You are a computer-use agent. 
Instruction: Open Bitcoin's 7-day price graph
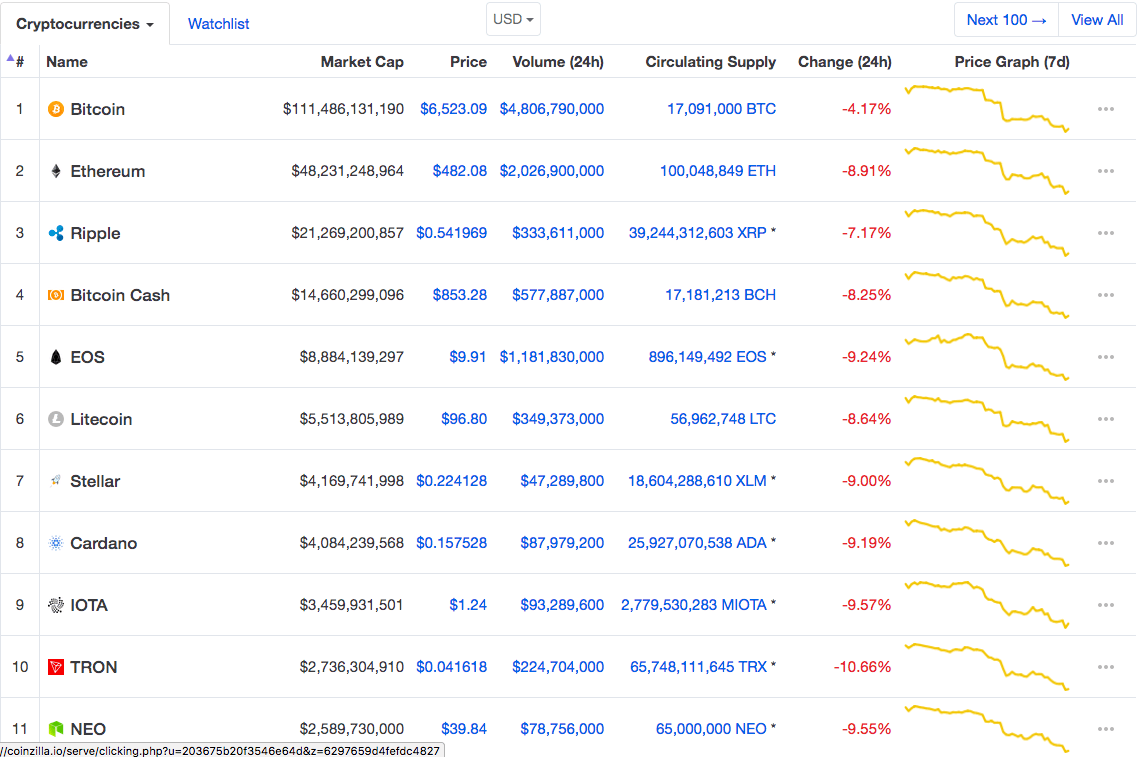point(986,109)
